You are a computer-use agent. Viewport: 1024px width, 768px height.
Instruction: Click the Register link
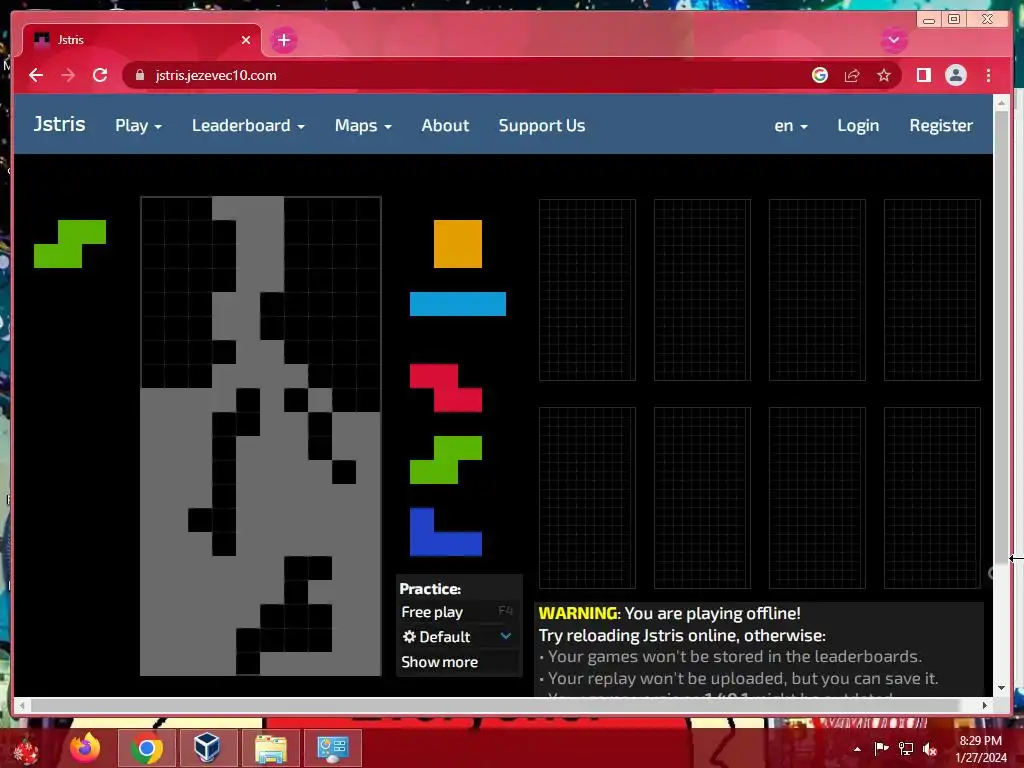point(941,125)
